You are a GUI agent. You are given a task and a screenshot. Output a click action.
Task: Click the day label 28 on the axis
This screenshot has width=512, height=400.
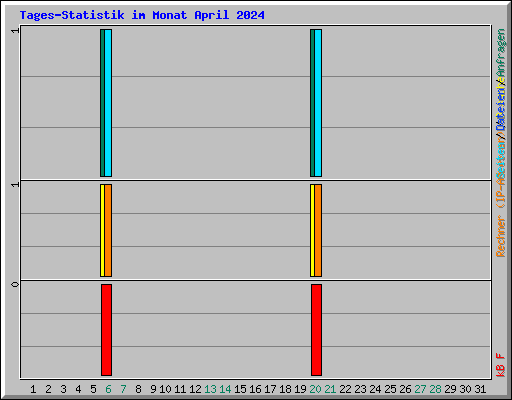435,389
